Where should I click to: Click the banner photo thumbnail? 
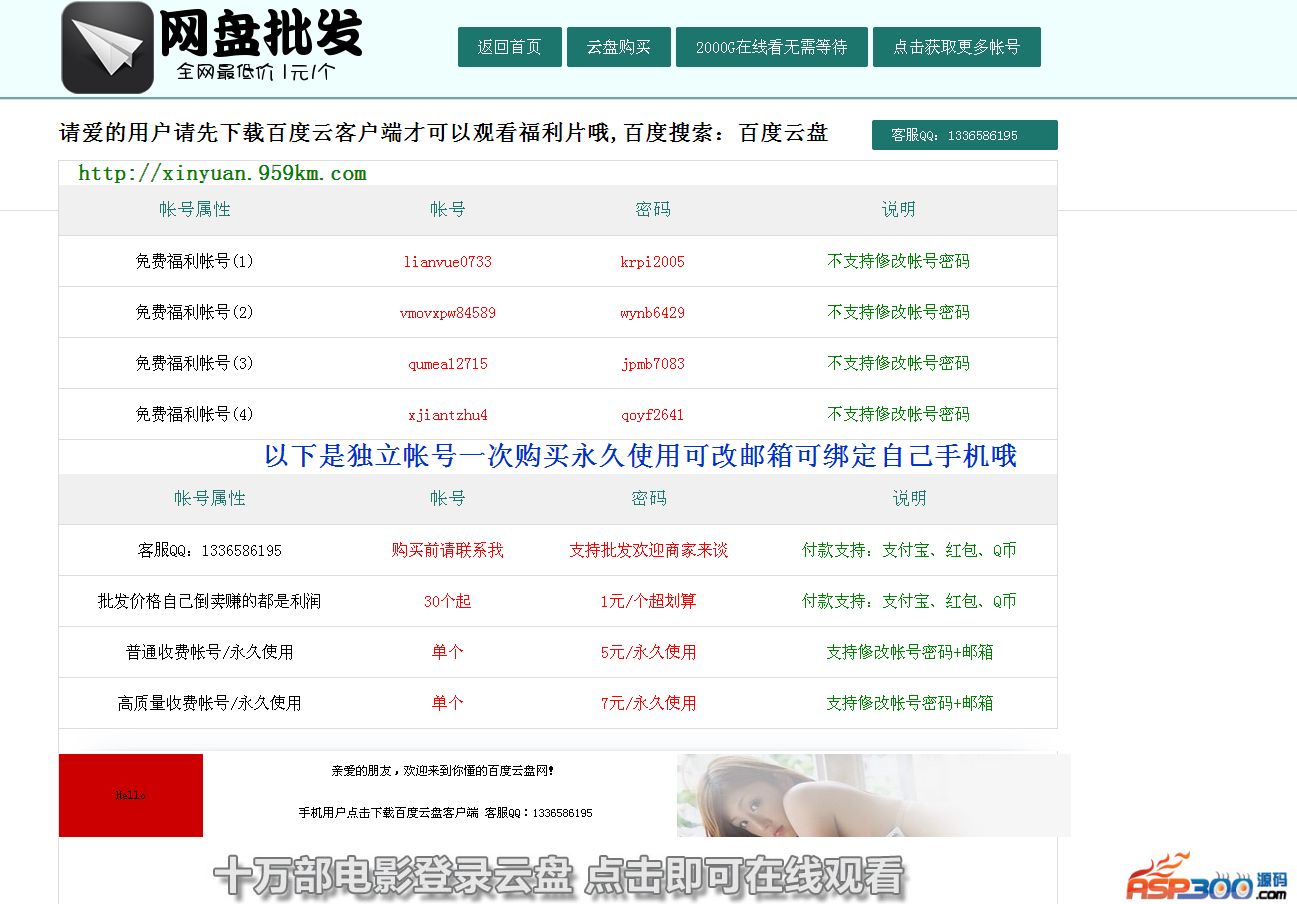[x=874, y=795]
